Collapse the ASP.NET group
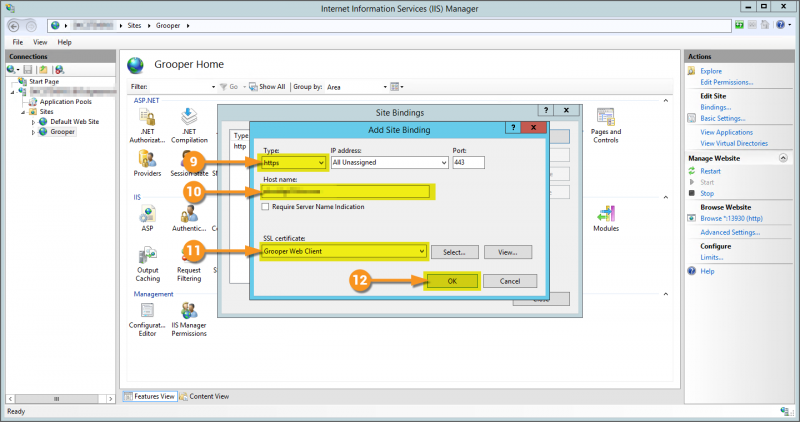Image resolution: width=800 pixels, height=422 pixels. pyautogui.click(x=666, y=101)
